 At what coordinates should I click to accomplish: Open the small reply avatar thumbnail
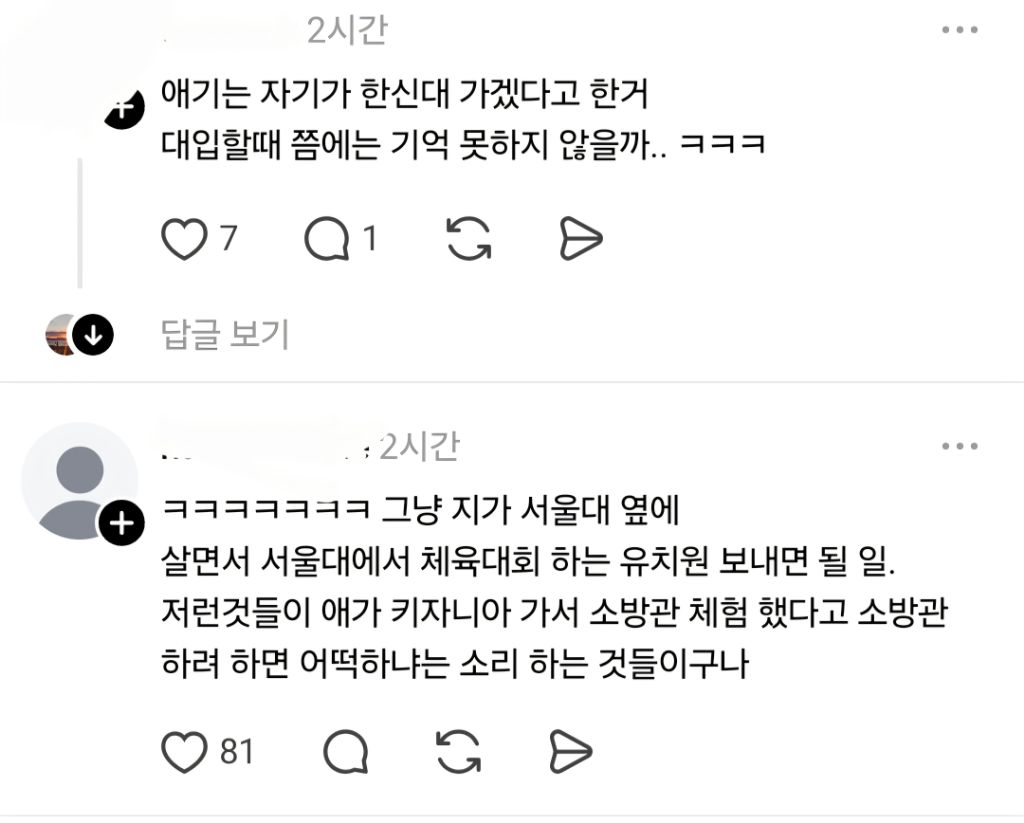pyautogui.click(x=61, y=334)
